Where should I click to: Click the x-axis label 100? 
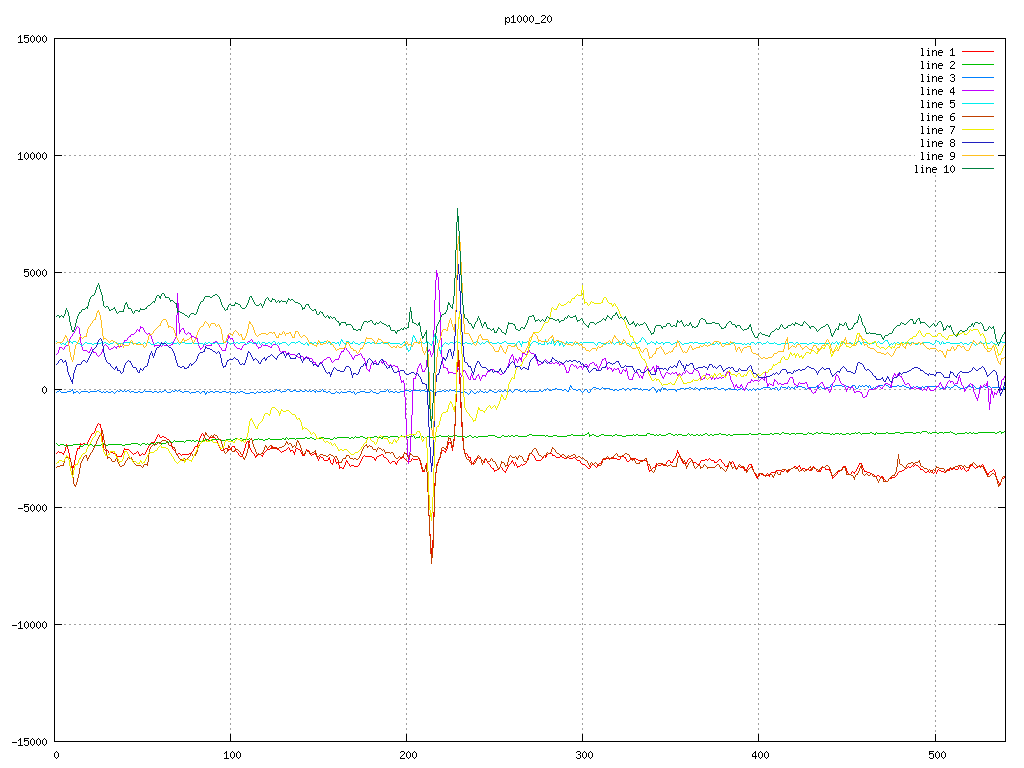(232, 756)
